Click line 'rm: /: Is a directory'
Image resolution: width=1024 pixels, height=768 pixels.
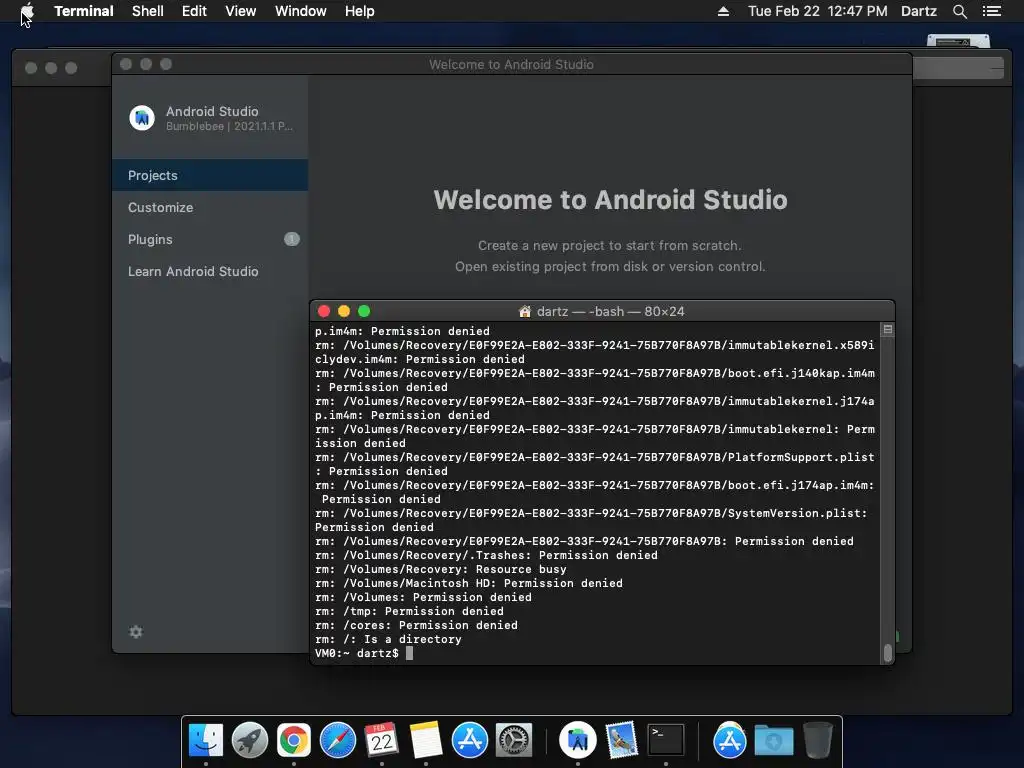(x=388, y=639)
